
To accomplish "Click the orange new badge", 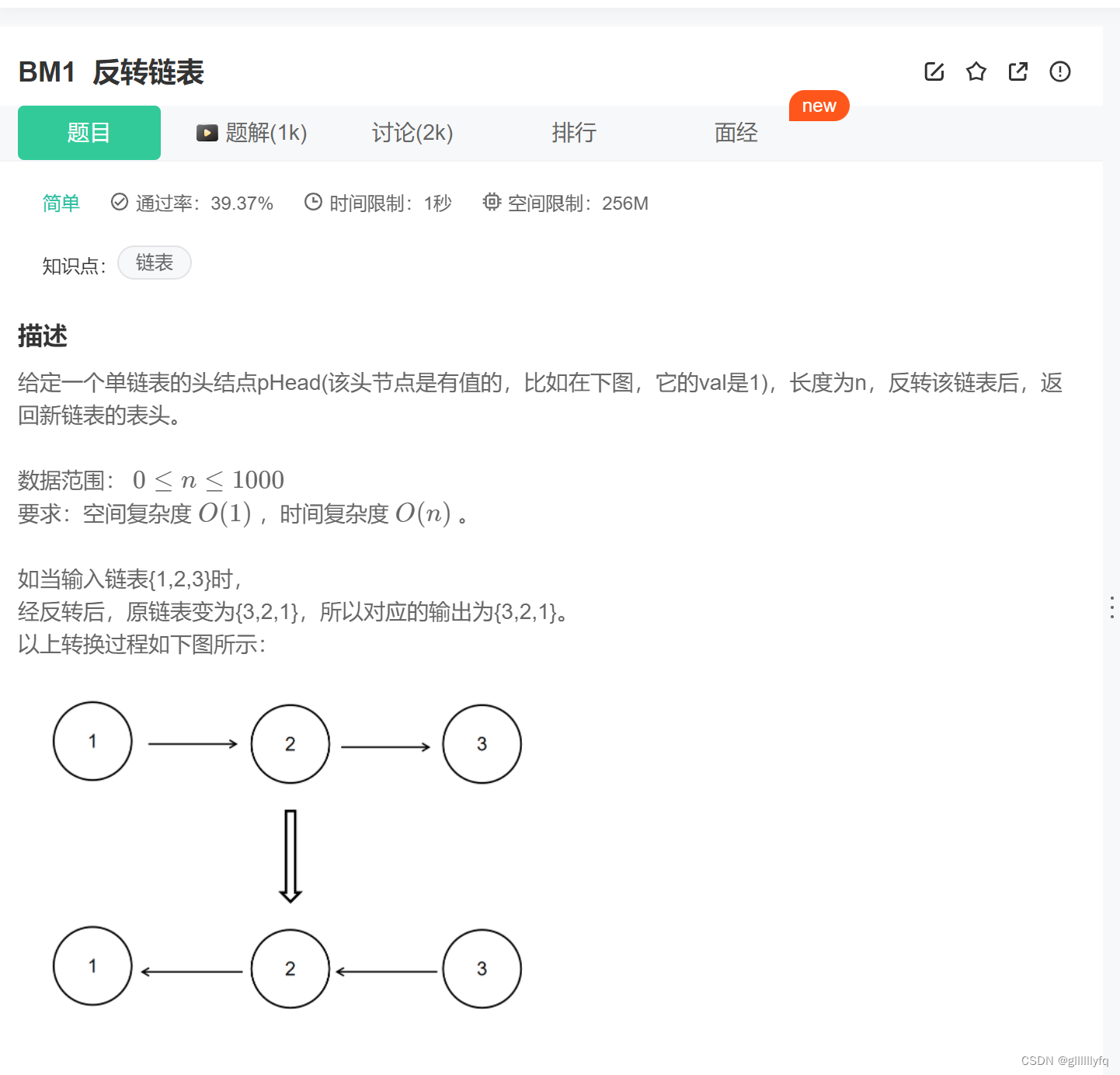I will pyautogui.click(x=819, y=106).
